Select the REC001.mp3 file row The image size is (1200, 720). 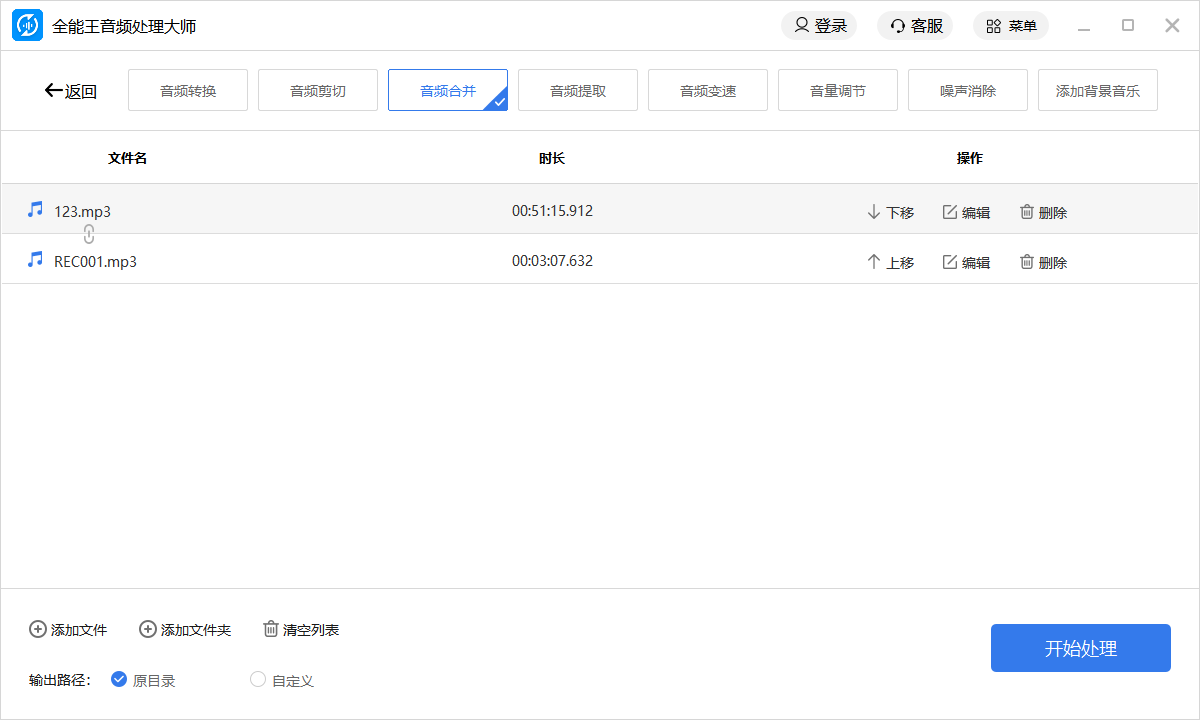[300, 261]
